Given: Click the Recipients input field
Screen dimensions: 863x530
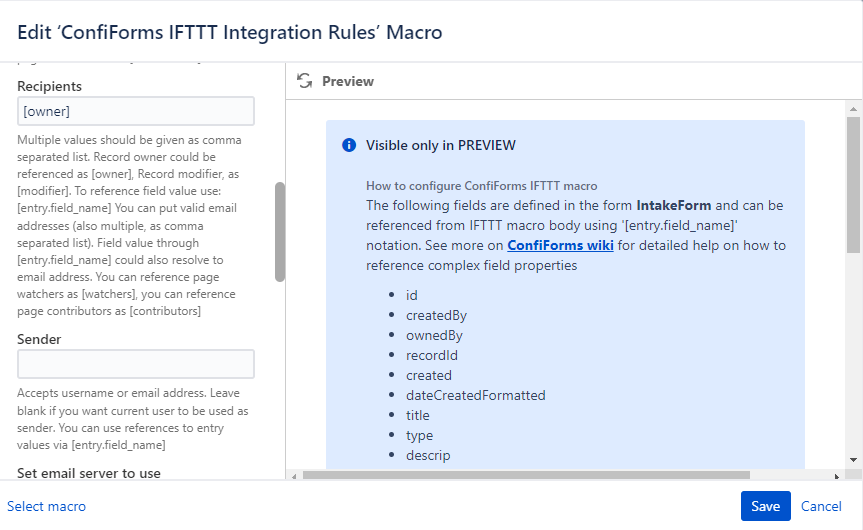Looking at the screenshot, I should [x=136, y=111].
